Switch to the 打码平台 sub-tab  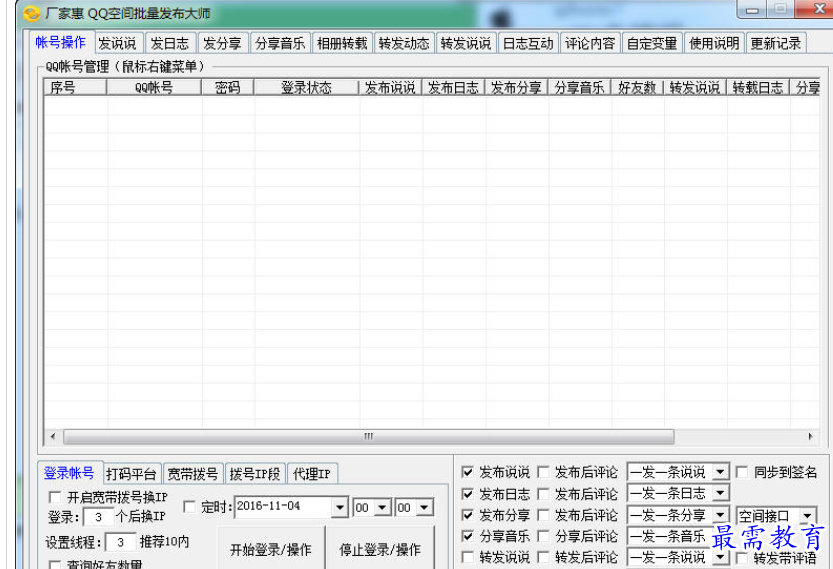131,473
